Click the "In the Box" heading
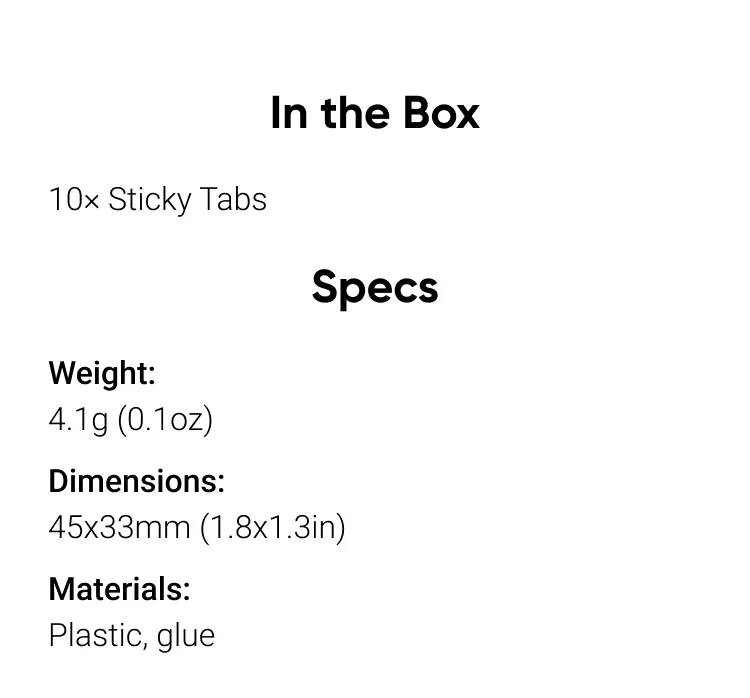Image resolution: width=750 pixels, height=698 pixels. coord(375,113)
